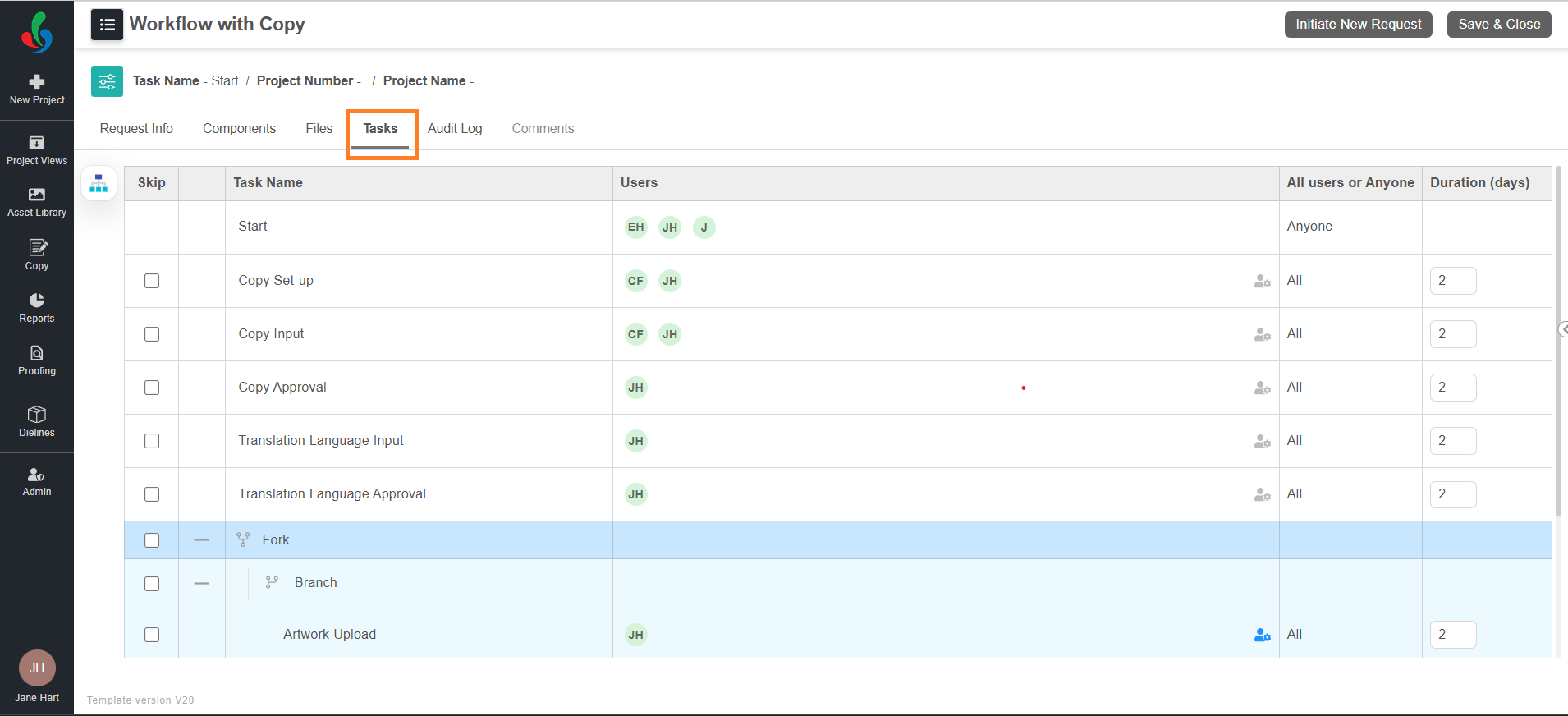Click the J user badge in Start row
The image size is (1568, 716).
click(704, 227)
